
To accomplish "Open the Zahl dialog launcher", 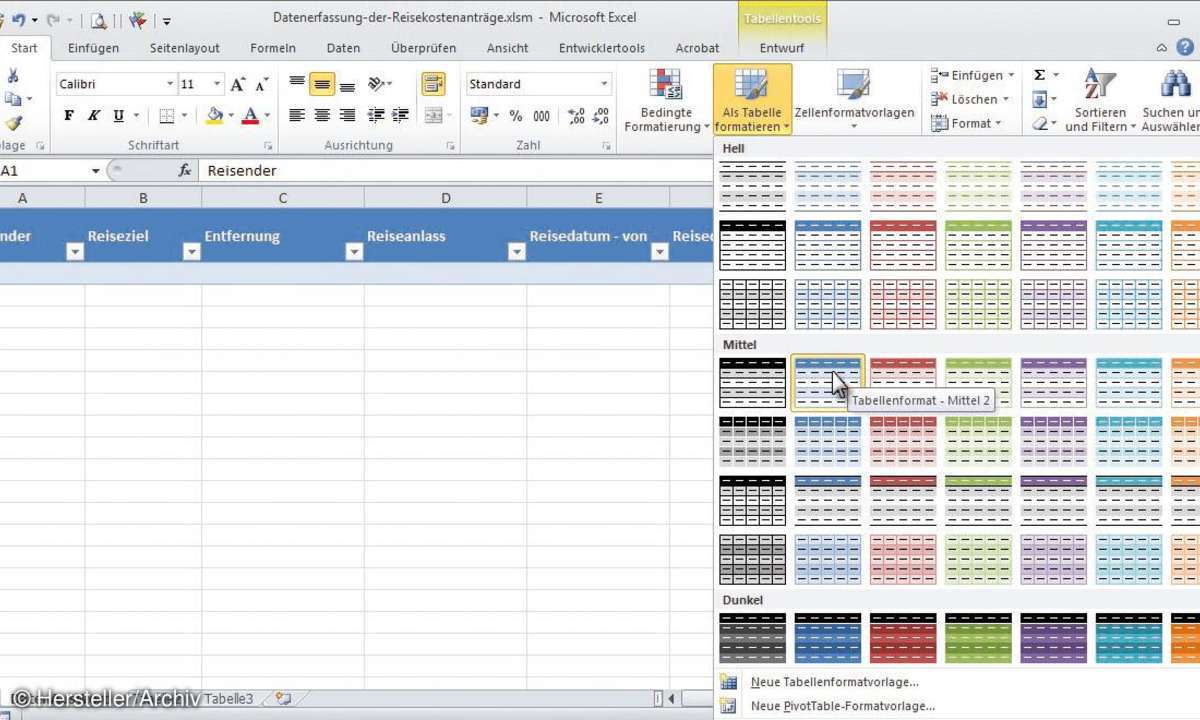I will [606, 146].
